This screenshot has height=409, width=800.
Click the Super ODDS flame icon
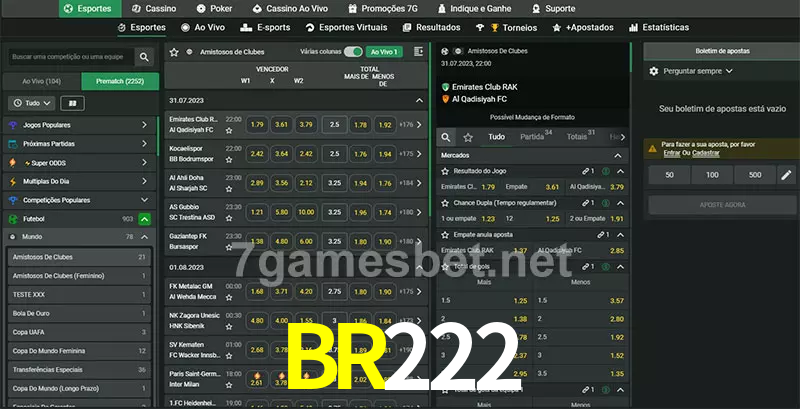coord(13,163)
